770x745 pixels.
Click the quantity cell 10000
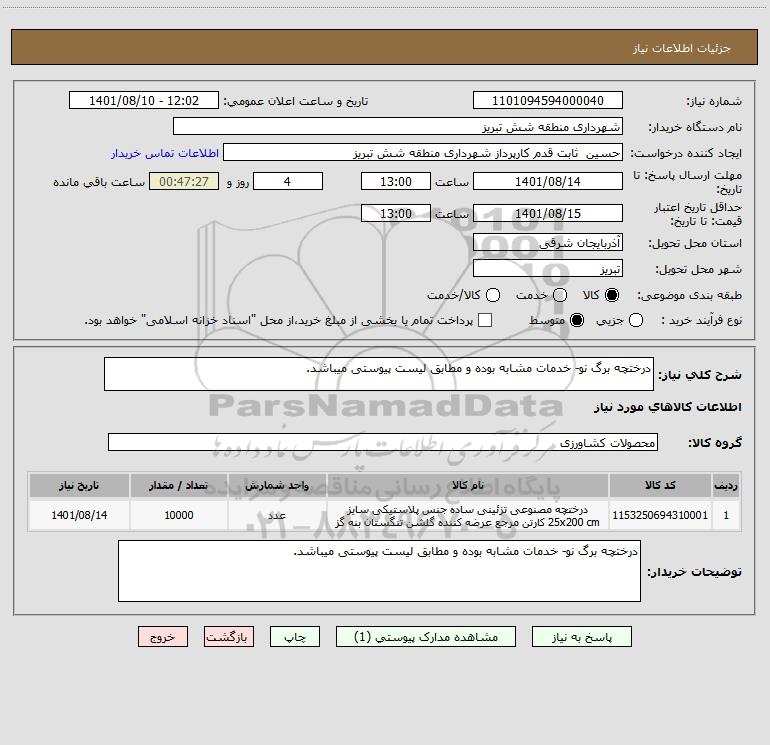click(x=179, y=515)
